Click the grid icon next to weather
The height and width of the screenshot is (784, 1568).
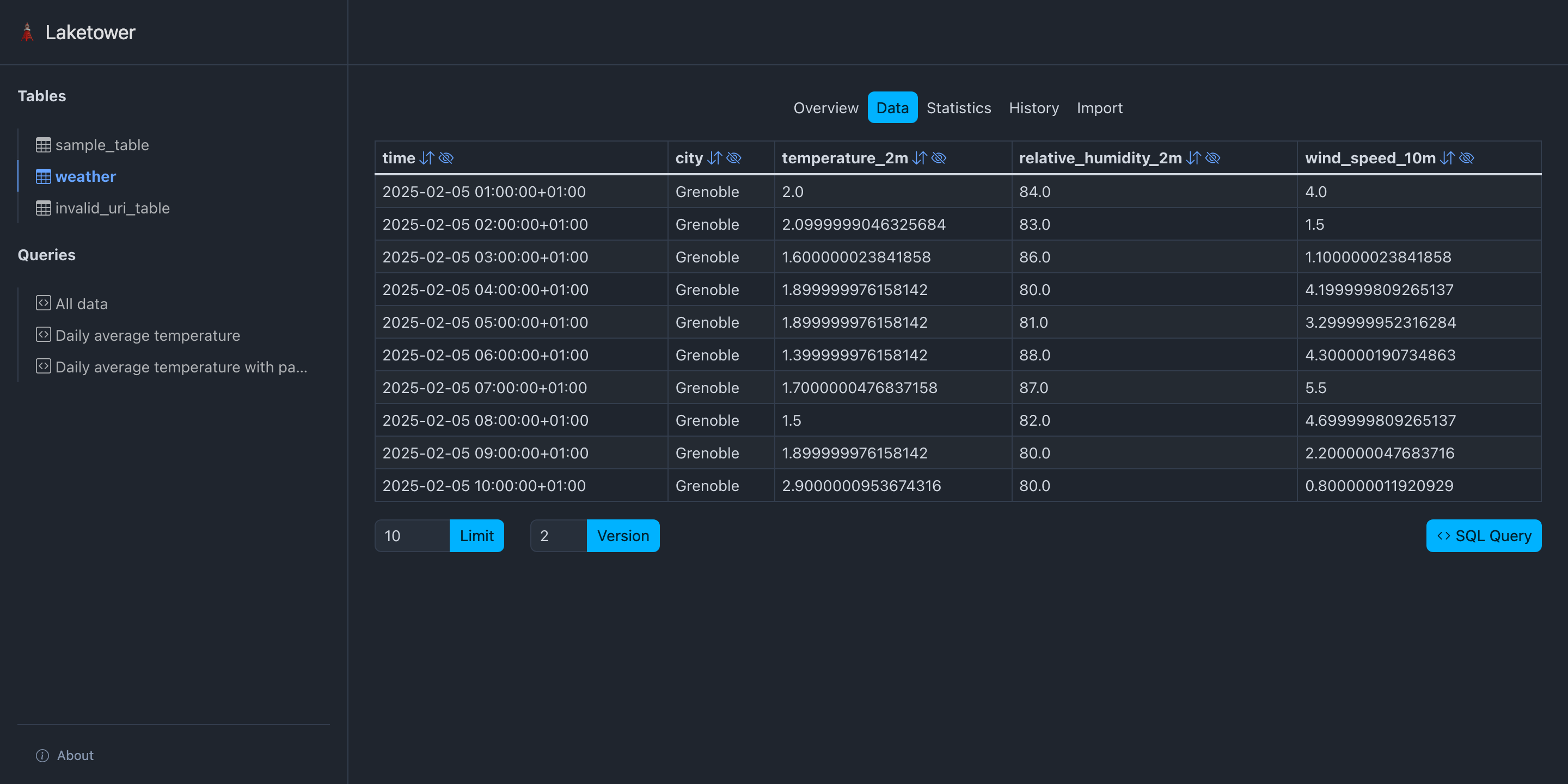(42, 176)
